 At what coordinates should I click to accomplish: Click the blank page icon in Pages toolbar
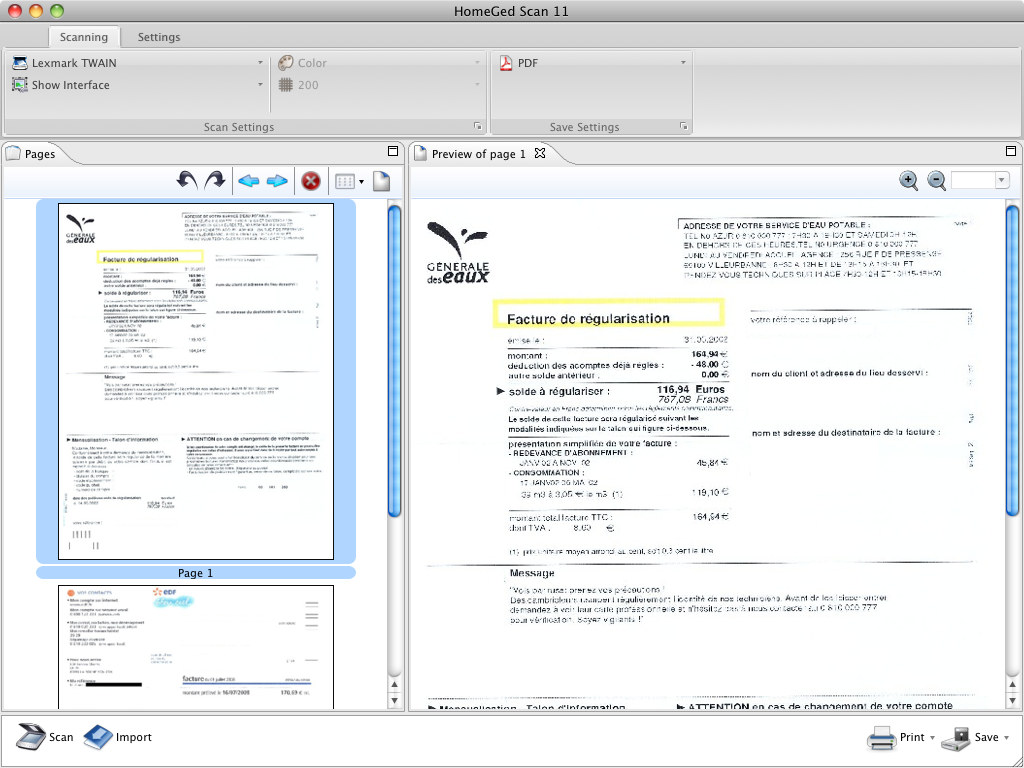click(x=381, y=181)
